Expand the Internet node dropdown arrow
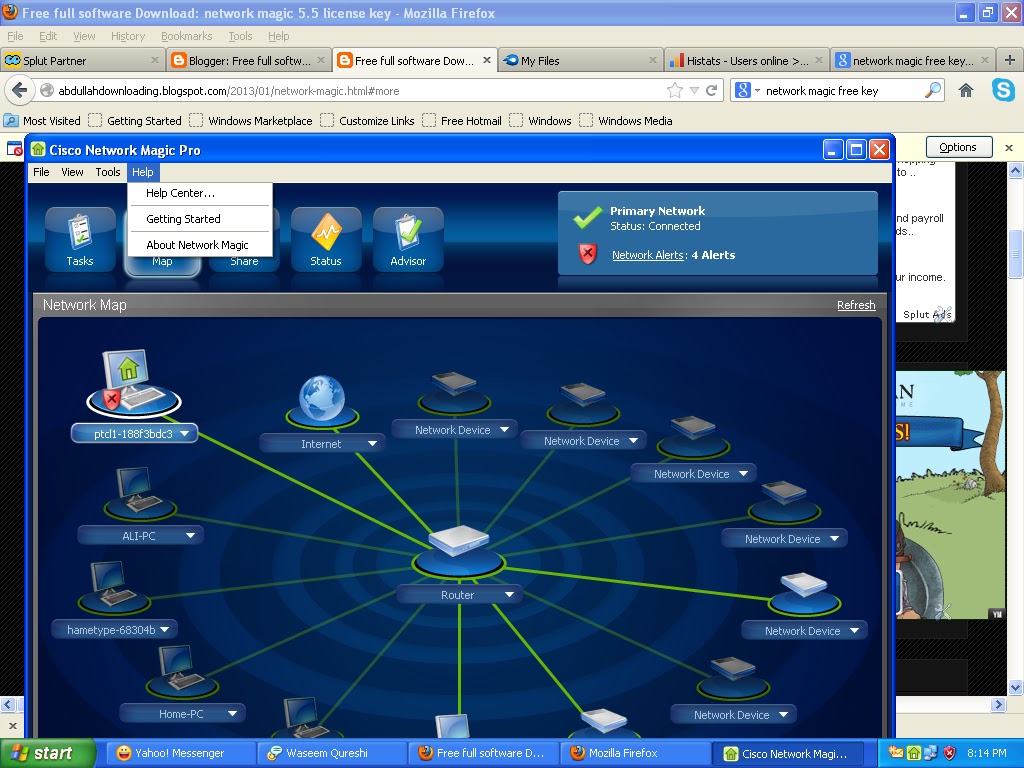 tap(372, 443)
